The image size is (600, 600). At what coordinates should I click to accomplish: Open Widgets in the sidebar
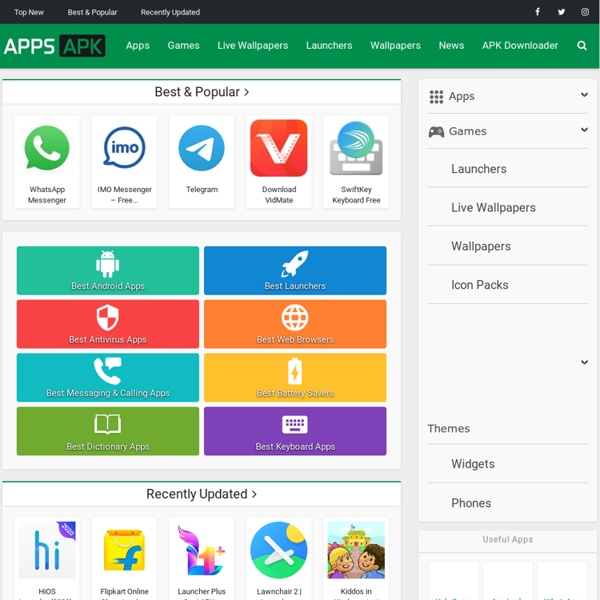[x=473, y=464]
